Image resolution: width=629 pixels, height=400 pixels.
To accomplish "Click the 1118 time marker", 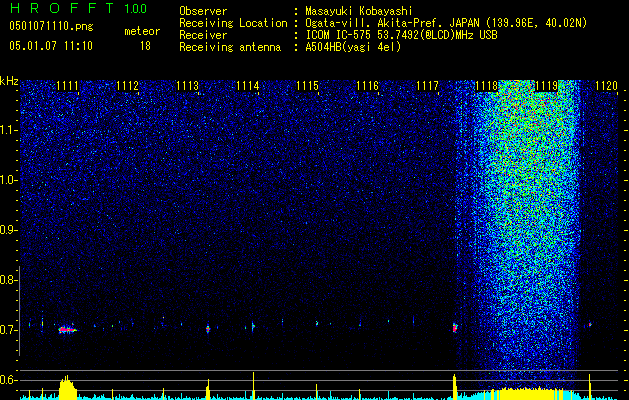I will click(487, 86).
